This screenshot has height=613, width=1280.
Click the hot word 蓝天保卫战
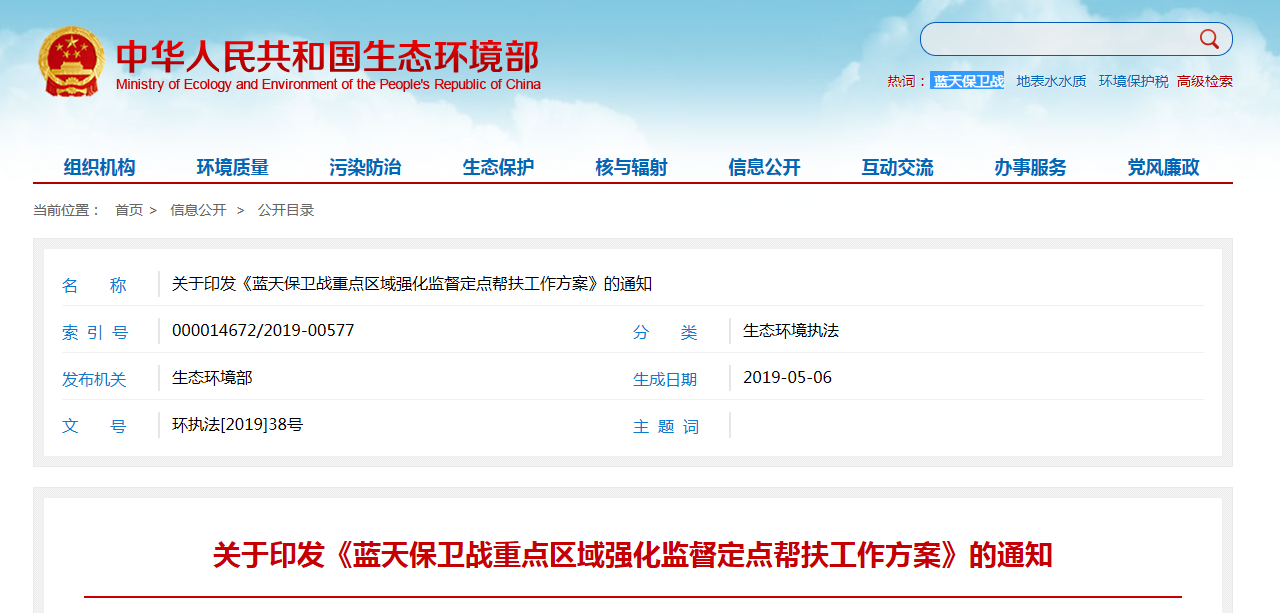click(x=968, y=81)
